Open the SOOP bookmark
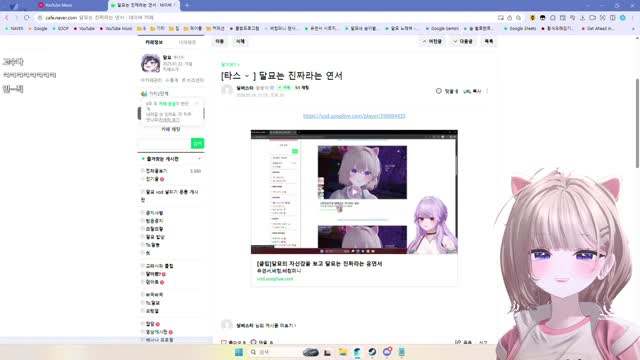 [x=60, y=29]
